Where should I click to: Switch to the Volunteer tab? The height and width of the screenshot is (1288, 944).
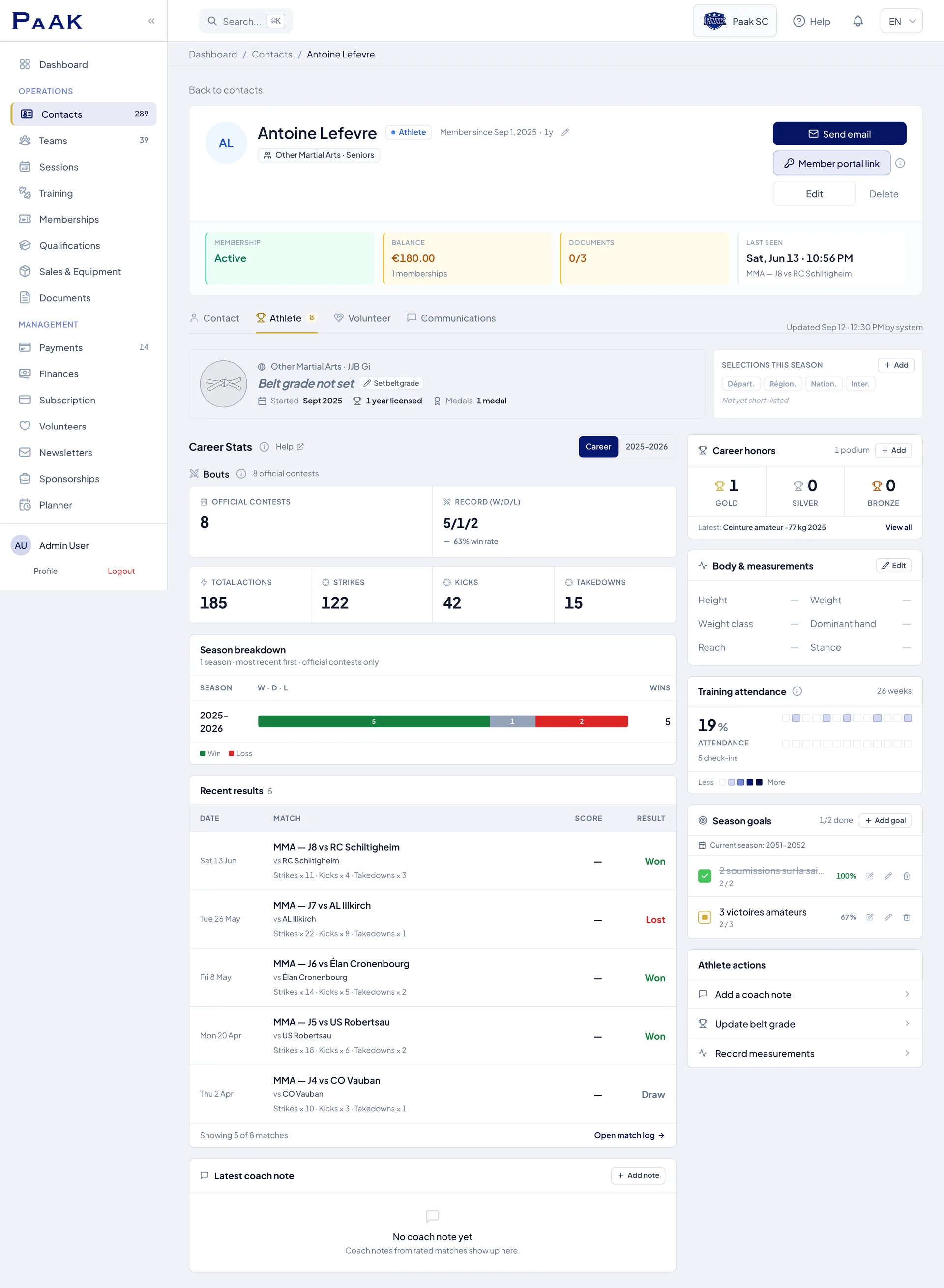tap(362, 318)
